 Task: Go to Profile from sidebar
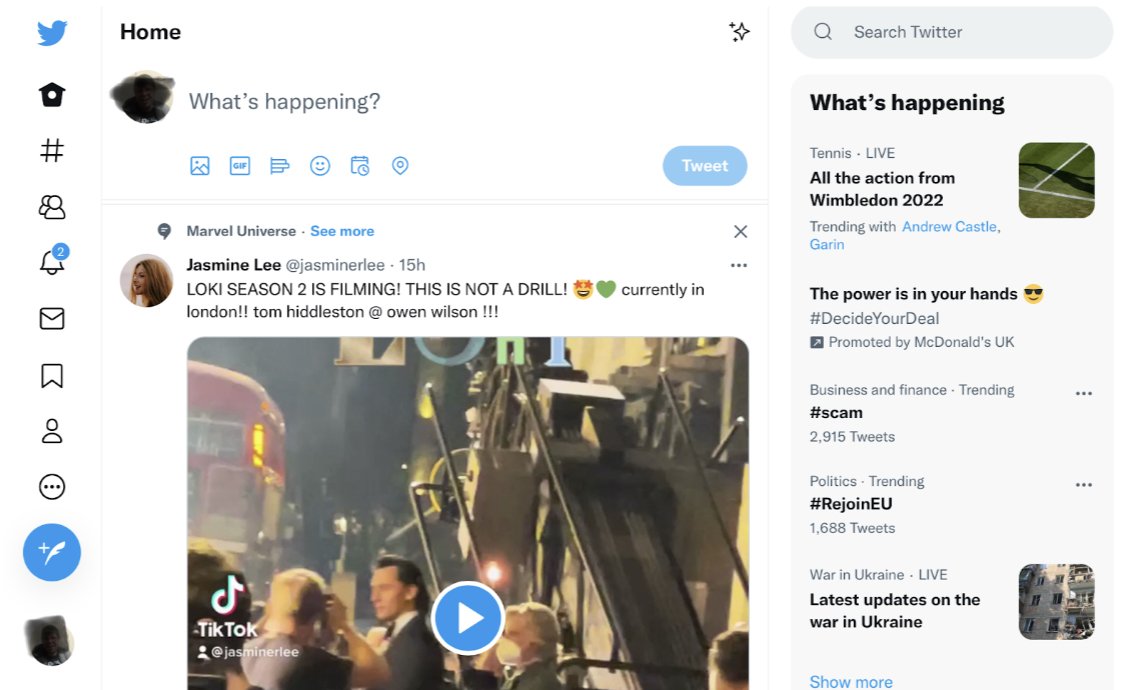point(51,431)
